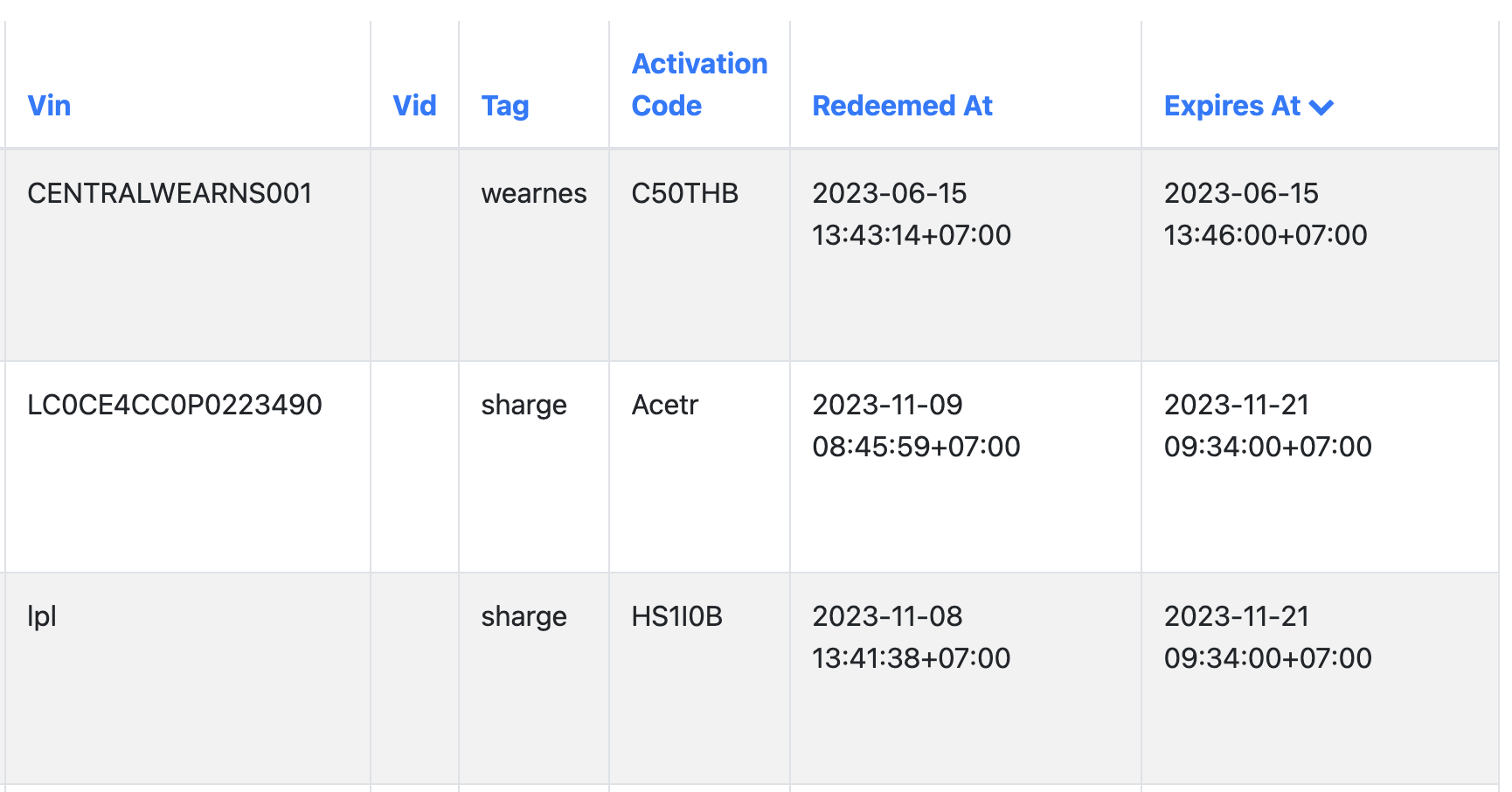
Task: Select activation code HS1I0B
Action: pyautogui.click(x=676, y=616)
